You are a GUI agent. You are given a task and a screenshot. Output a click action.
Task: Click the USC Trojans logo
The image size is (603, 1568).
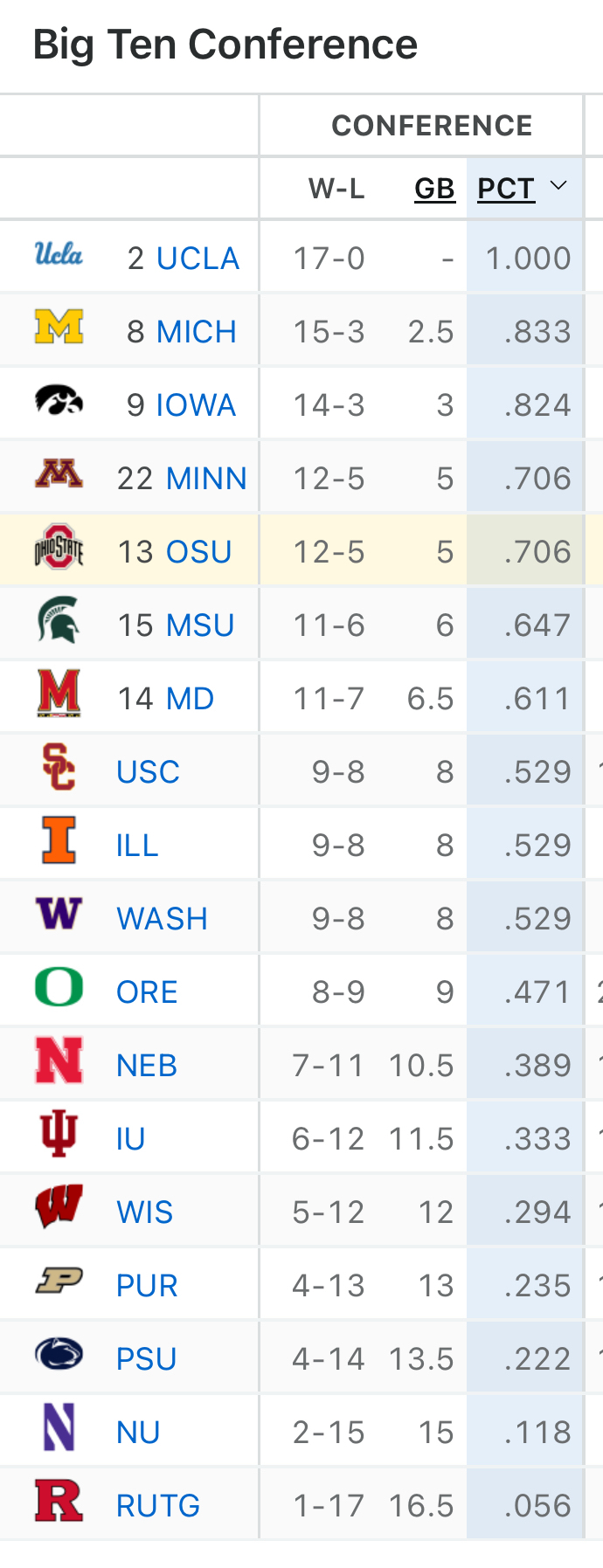pos(59,768)
